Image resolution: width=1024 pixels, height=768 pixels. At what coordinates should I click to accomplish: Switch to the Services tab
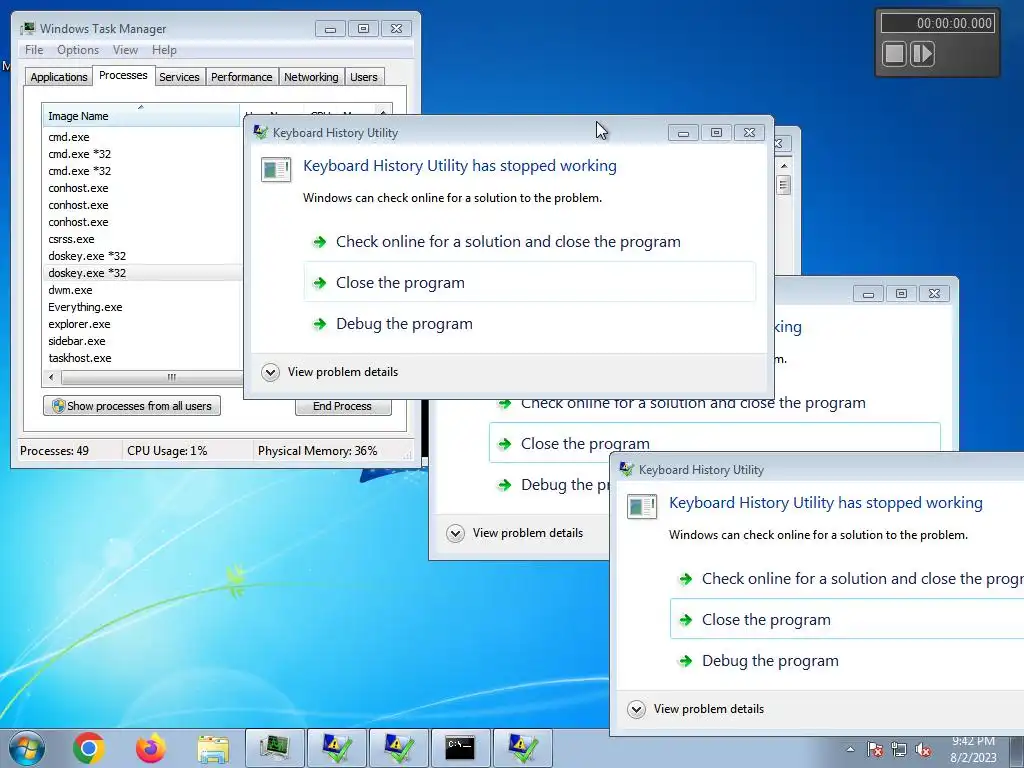(179, 77)
